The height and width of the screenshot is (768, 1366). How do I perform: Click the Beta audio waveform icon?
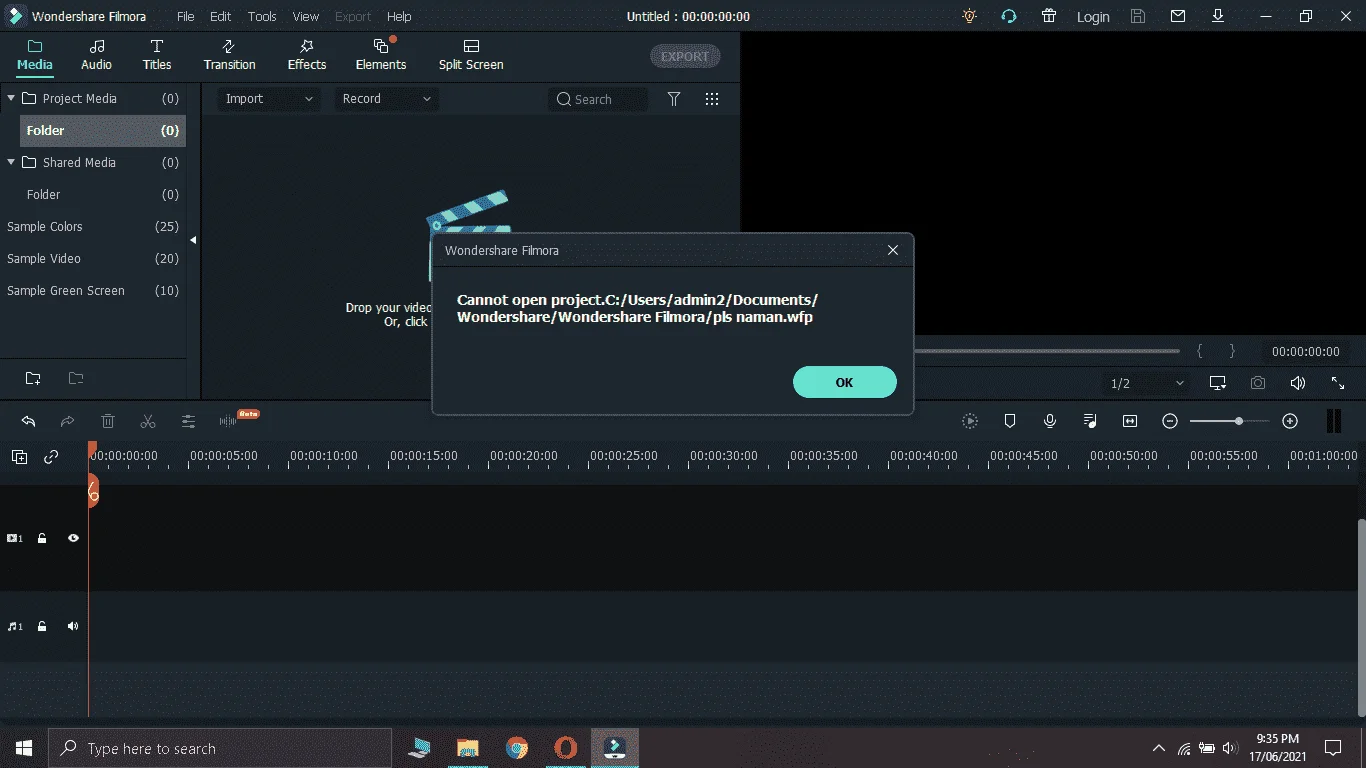coord(229,421)
